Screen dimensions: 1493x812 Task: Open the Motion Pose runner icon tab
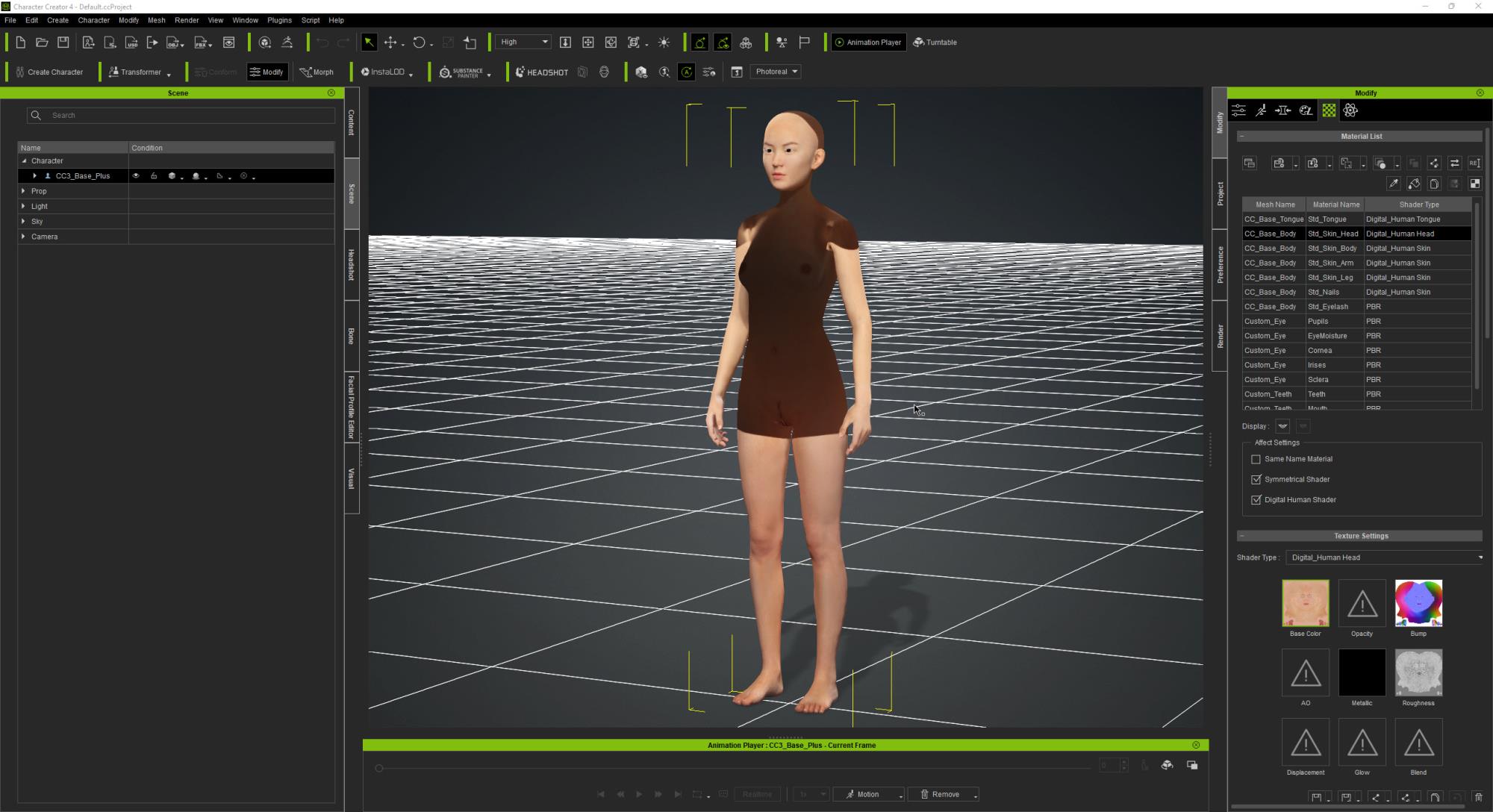click(x=1261, y=110)
